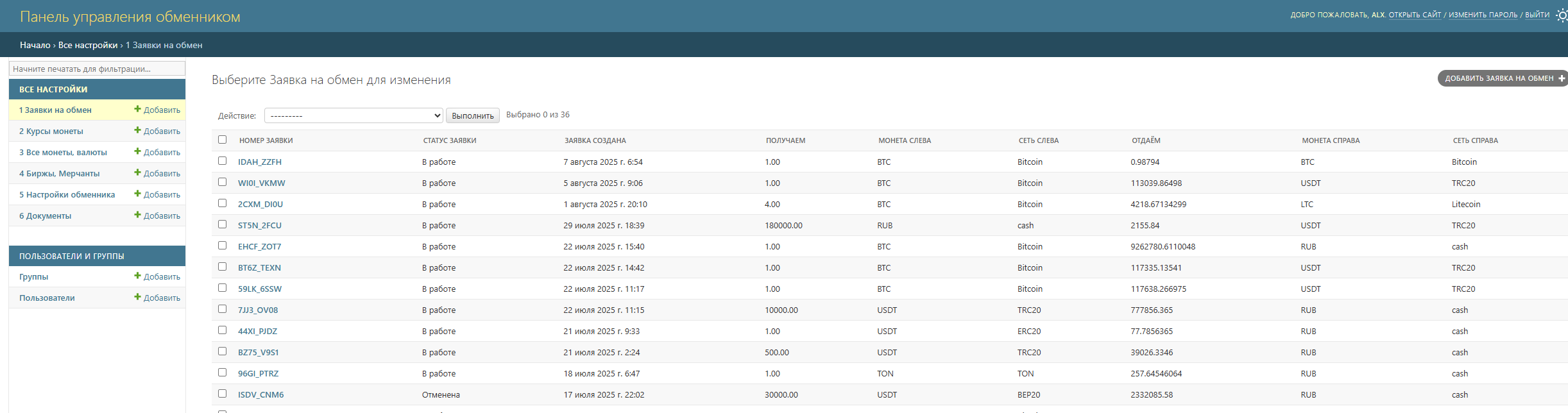This screenshot has height=413, width=1568.
Task: Sort by Заявка создана column header
Action: pyautogui.click(x=595, y=140)
